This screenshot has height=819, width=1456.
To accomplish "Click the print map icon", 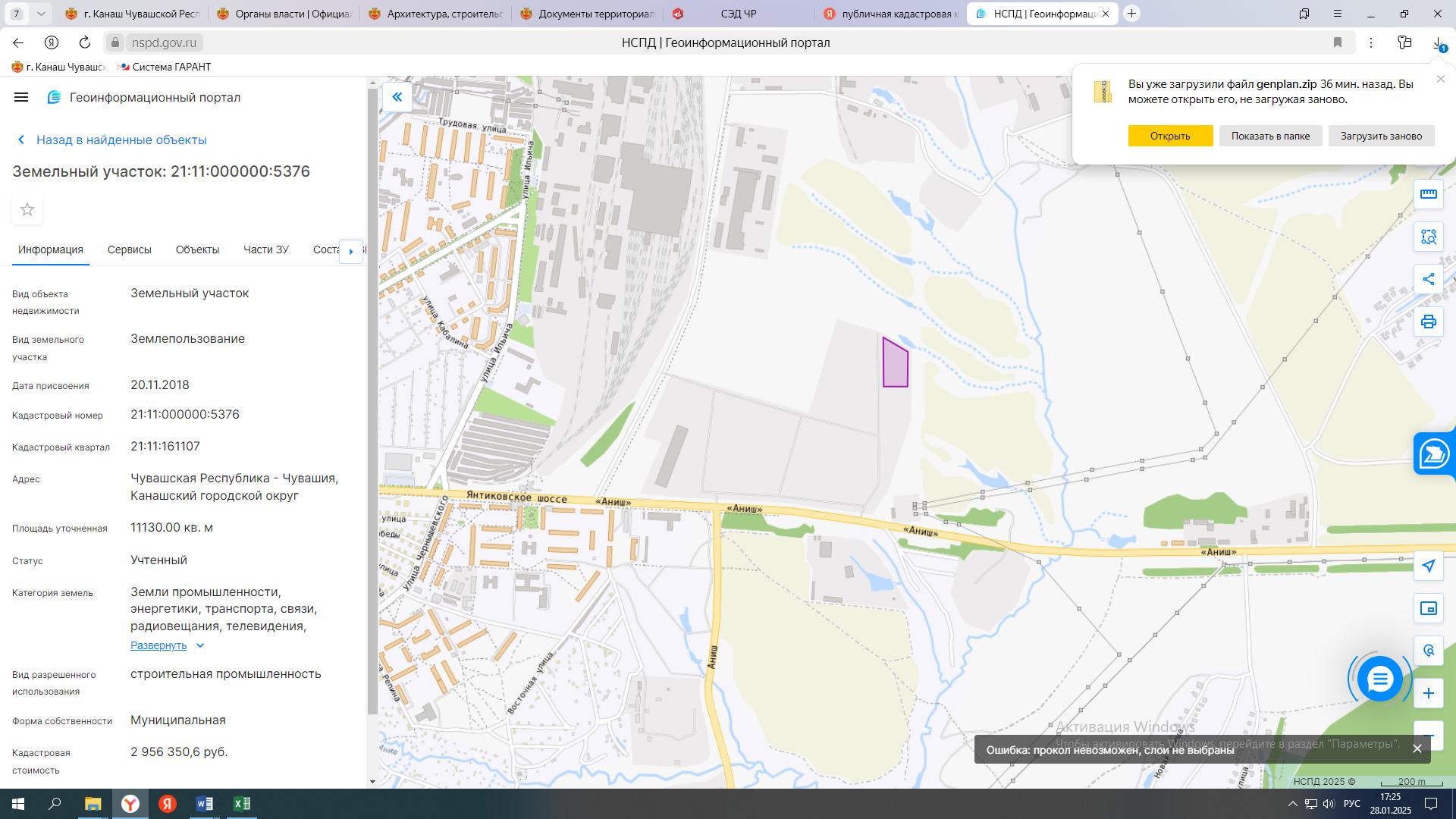I will [x=1429, y=322].
